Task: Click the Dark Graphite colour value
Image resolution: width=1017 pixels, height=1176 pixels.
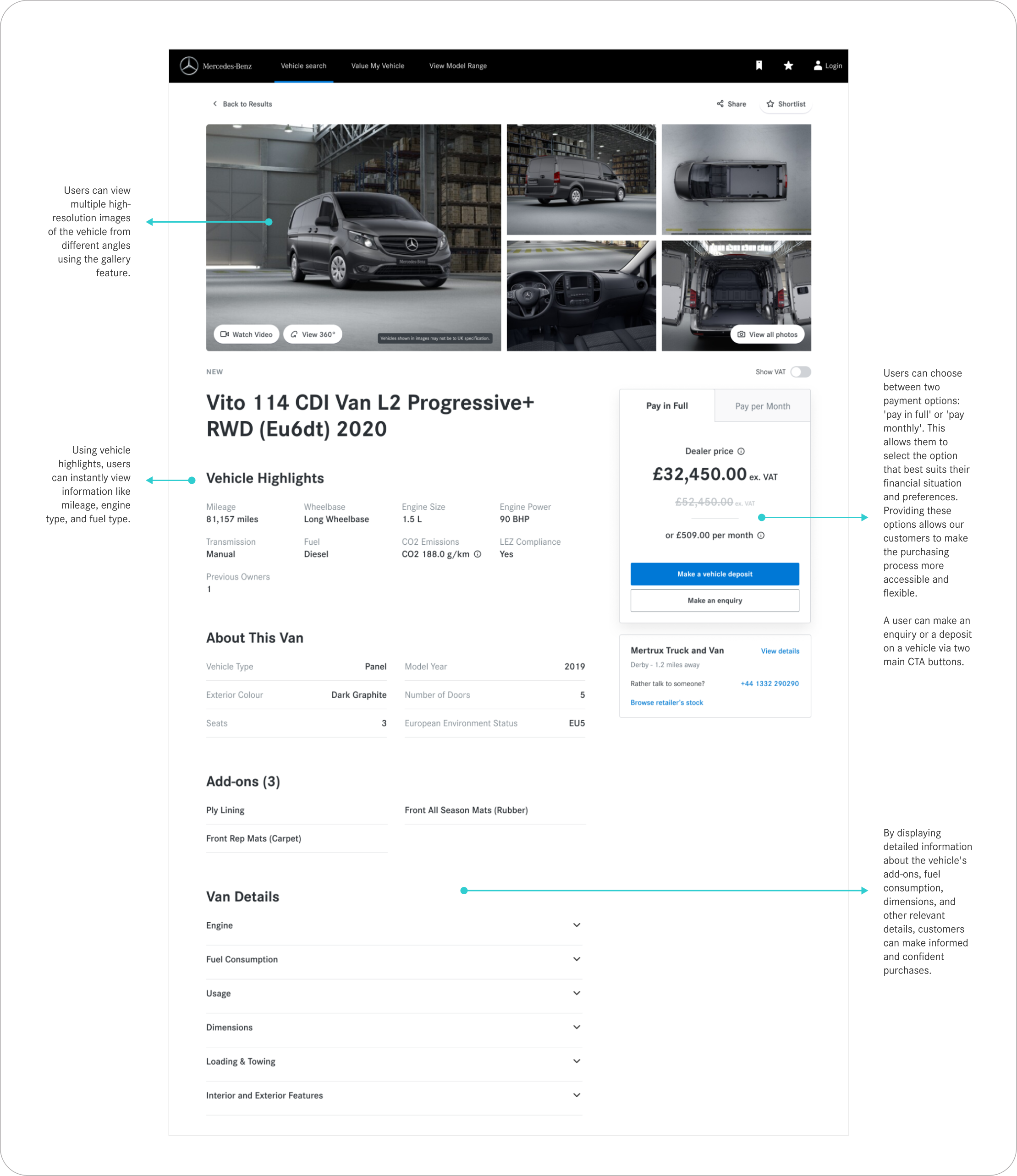Action: coord(359,695)
